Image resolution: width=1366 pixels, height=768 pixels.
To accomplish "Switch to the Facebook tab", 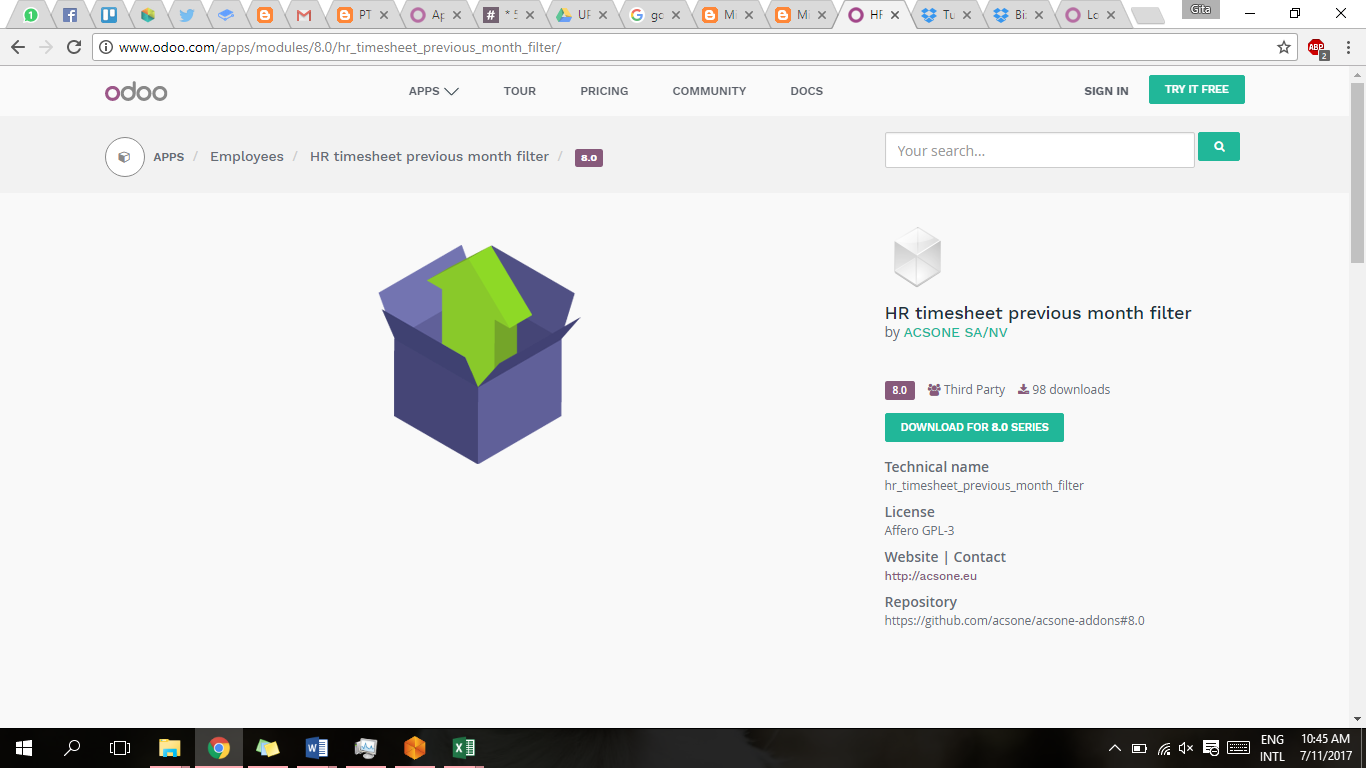I will (70, 15).
